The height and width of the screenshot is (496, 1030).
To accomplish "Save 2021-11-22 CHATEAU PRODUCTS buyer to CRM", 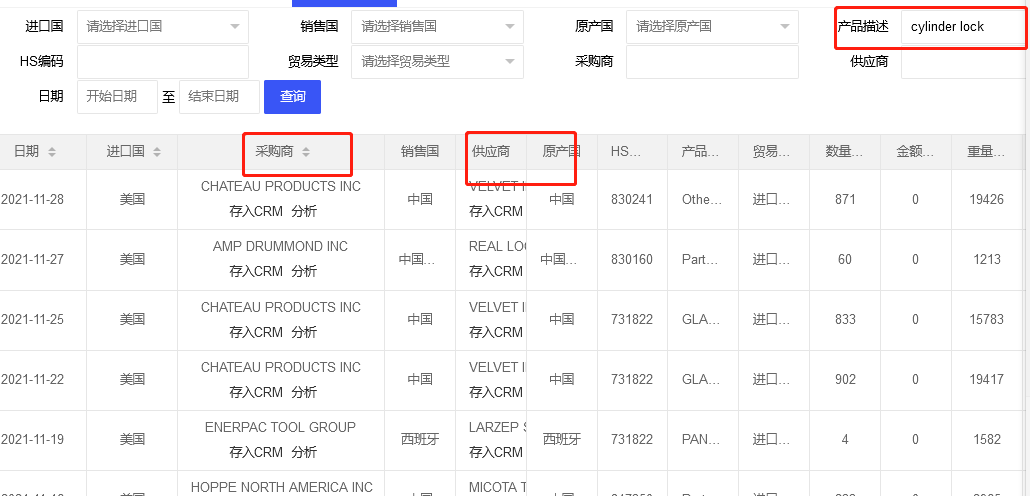I will [256, 392].
